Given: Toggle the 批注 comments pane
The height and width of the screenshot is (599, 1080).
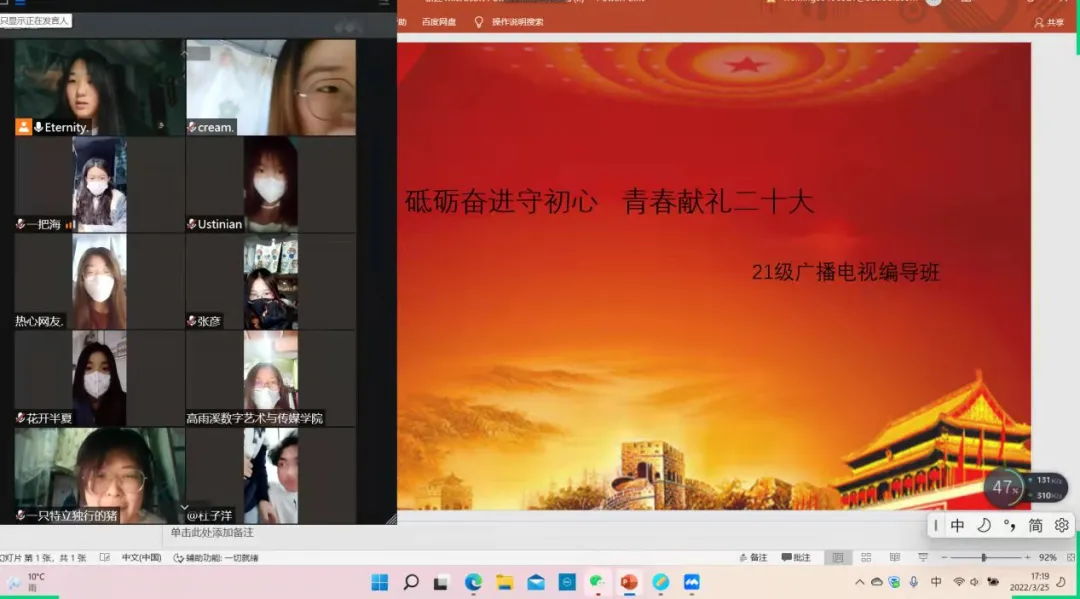Looking at the screenshot, I should point(796,557).
